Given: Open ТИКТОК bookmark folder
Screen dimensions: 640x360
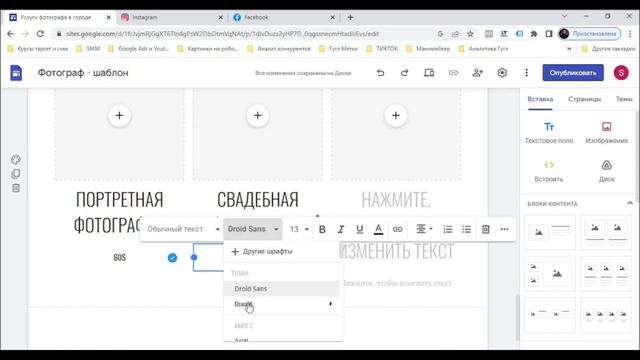Looking at the screenshot, I should click(382, 49).
